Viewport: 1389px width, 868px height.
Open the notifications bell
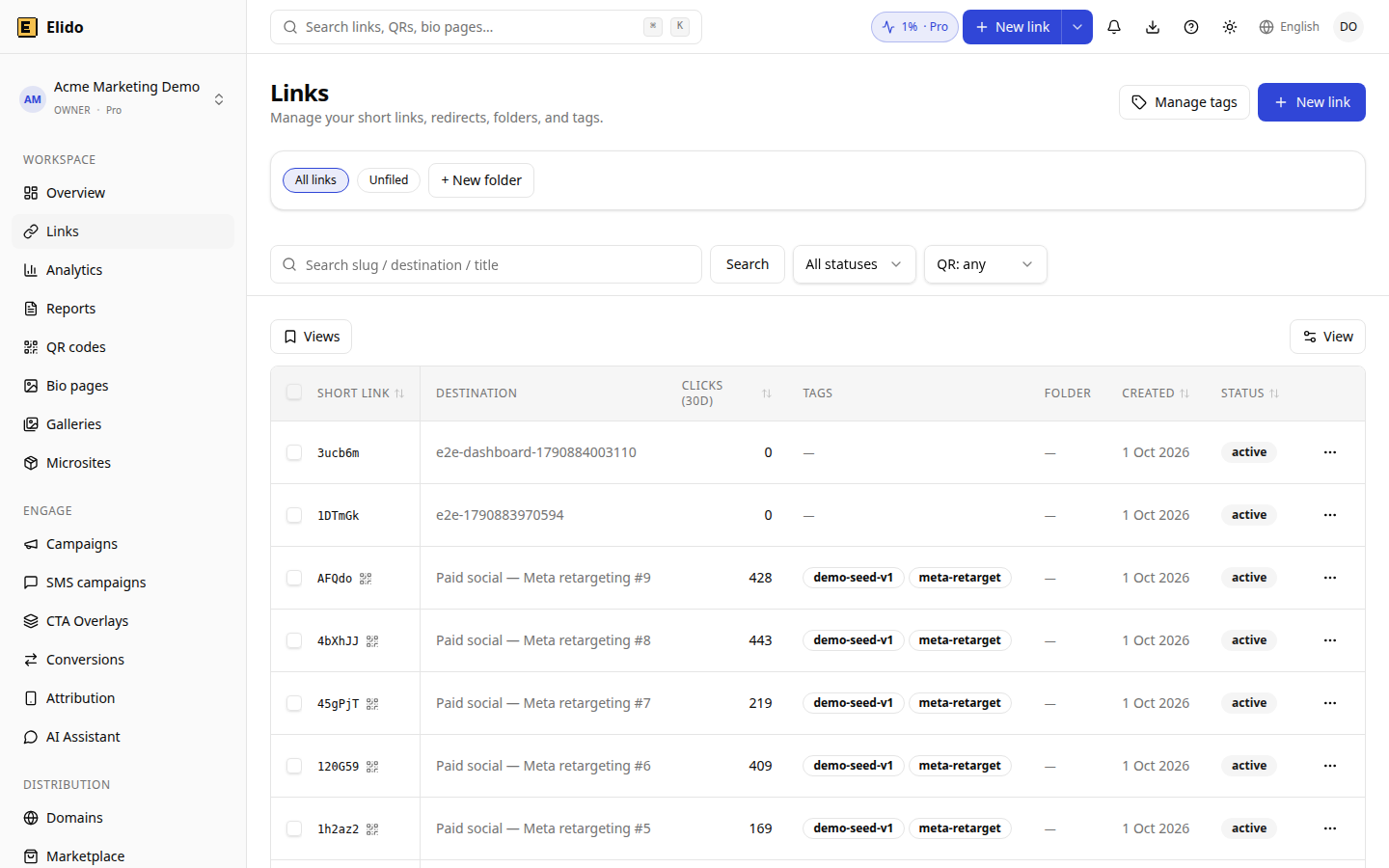[1114, 27]
